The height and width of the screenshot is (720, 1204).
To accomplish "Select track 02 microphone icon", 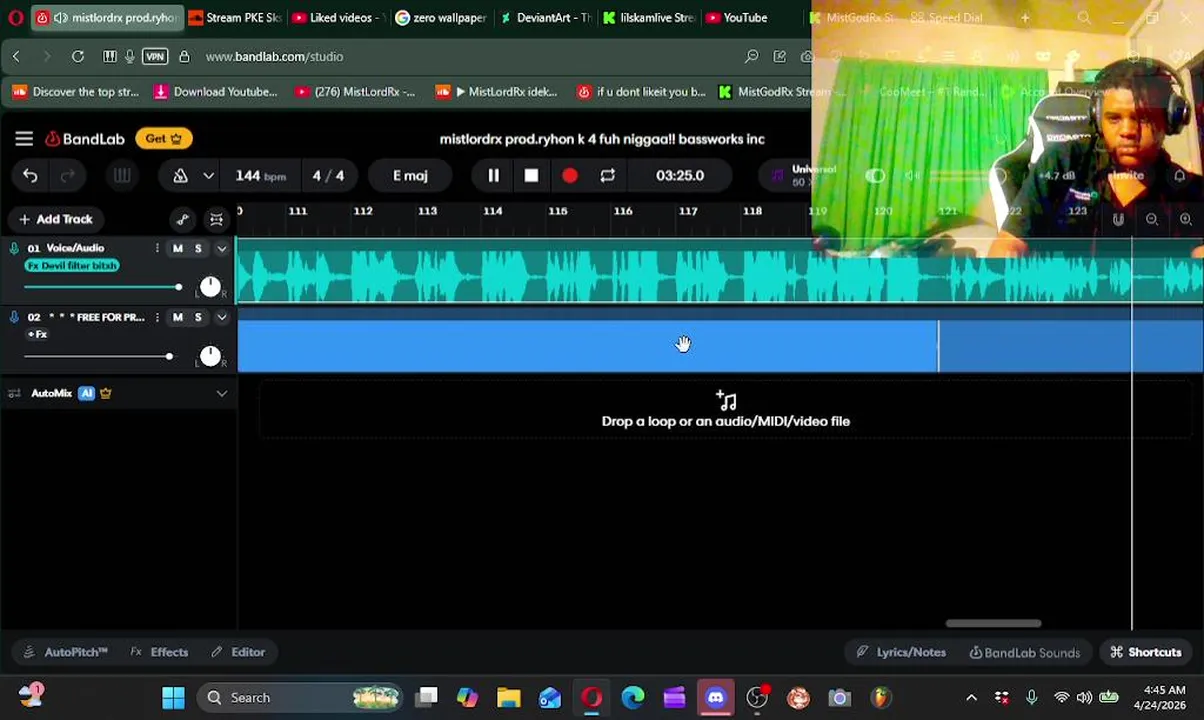I will [14, 317].
